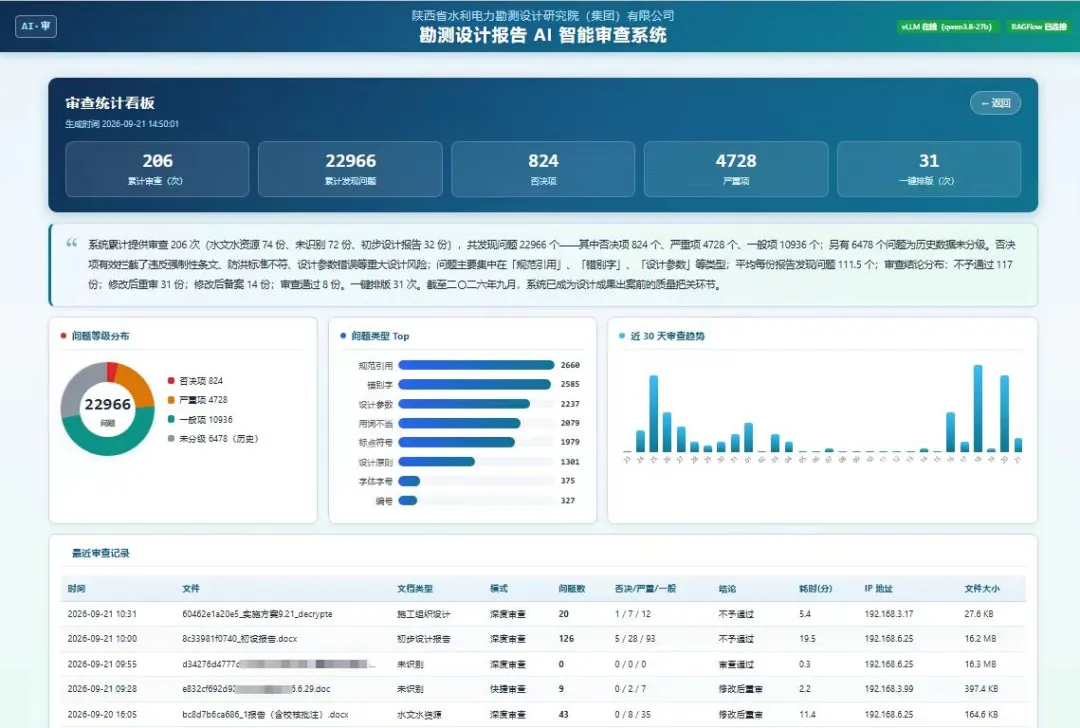The image size is (1080, 728).
Task: Click IP address 192.168.3.99
Action: point(889,689)
